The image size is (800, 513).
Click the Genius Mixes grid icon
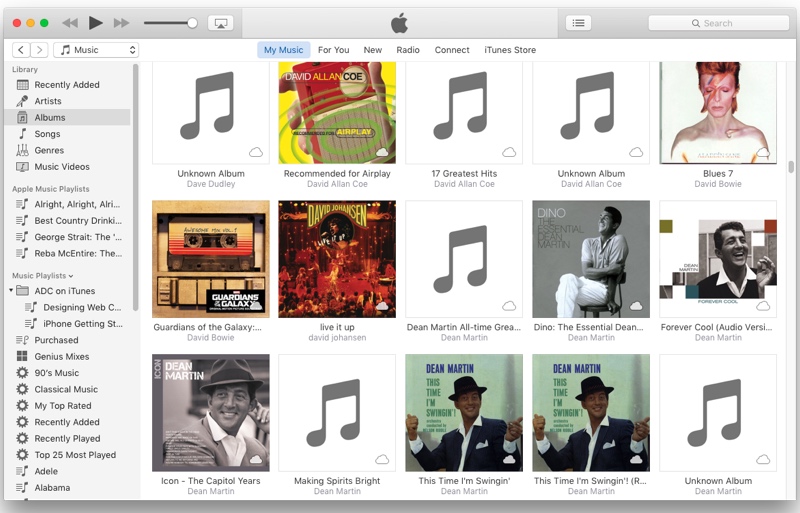[x=22, y=356]
